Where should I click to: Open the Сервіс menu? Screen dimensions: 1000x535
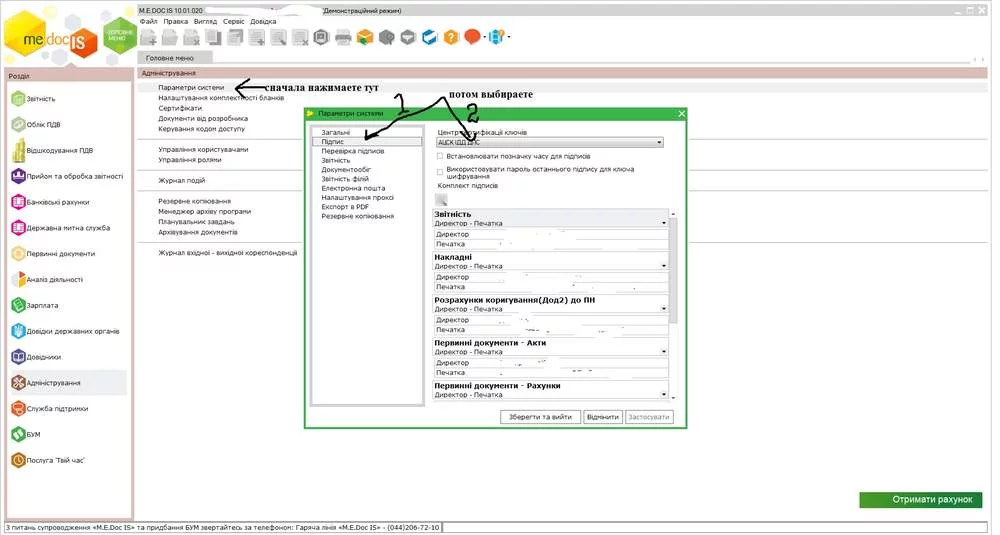233,21
